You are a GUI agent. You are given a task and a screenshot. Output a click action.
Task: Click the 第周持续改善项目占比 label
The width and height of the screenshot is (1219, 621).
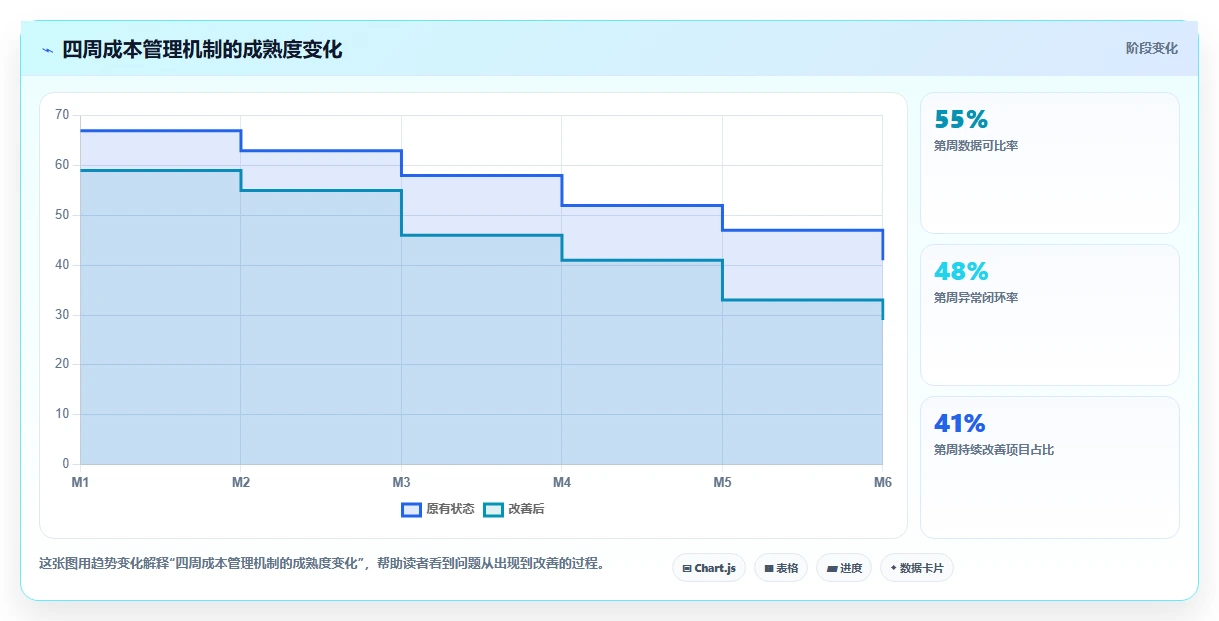coord(994,450)
